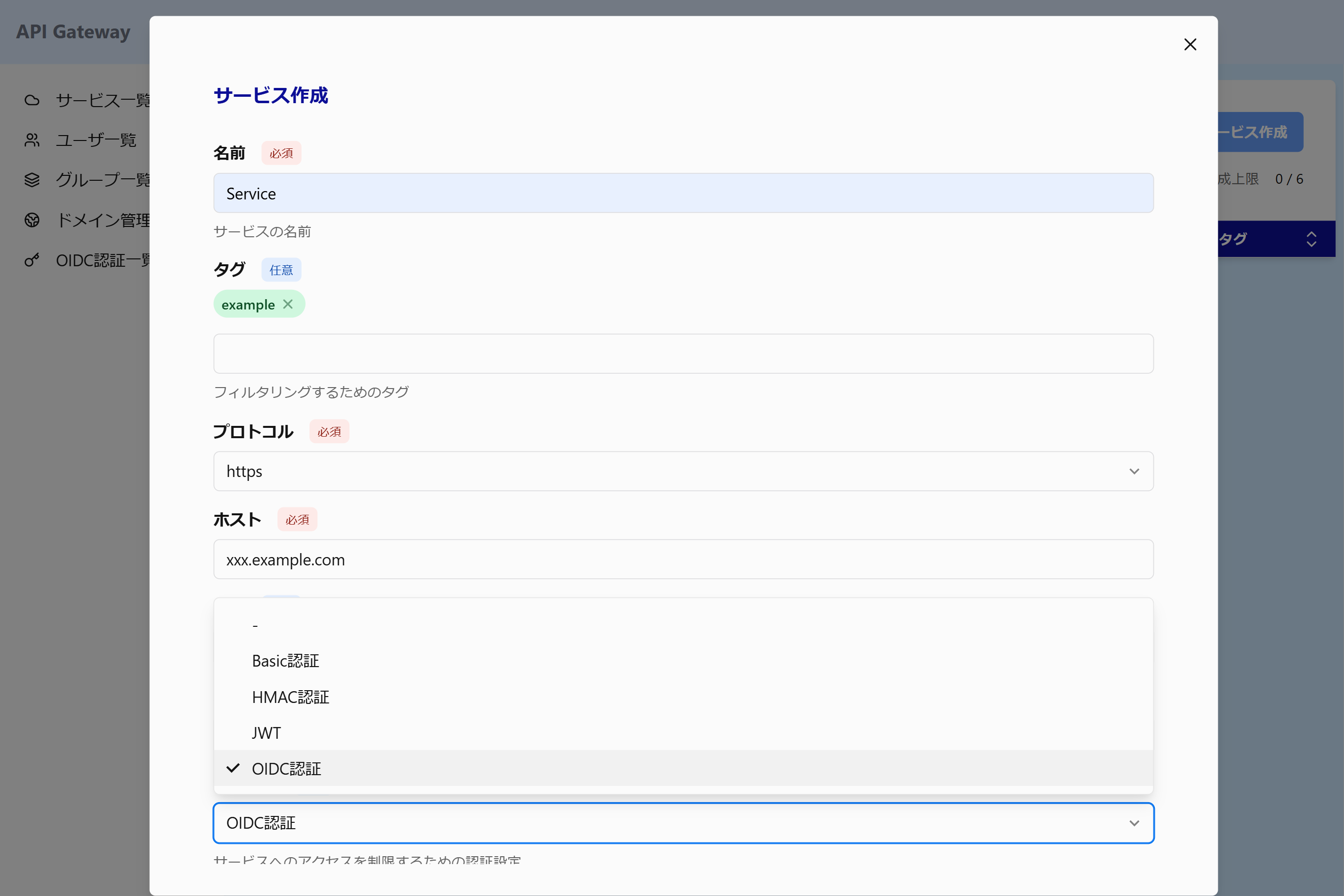Click the タグ field label
Screen dimensions: 1344x896
[229, 270]
